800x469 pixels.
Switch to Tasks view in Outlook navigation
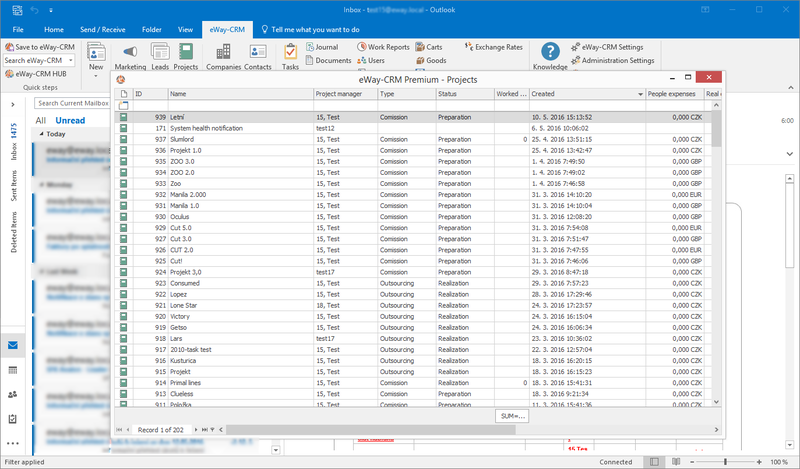click(13, 419)
